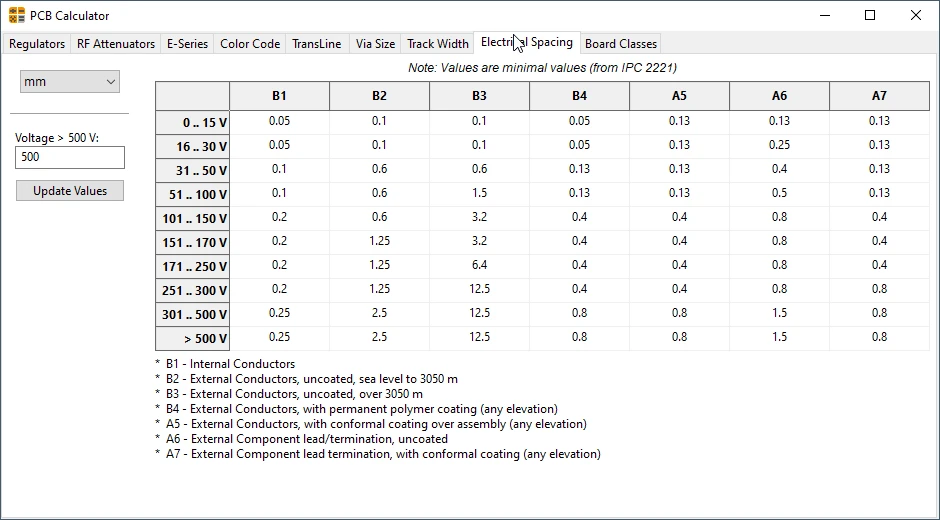Open the mm units dropdown
Screen dimensions: 940x520
tap(69, 82)
